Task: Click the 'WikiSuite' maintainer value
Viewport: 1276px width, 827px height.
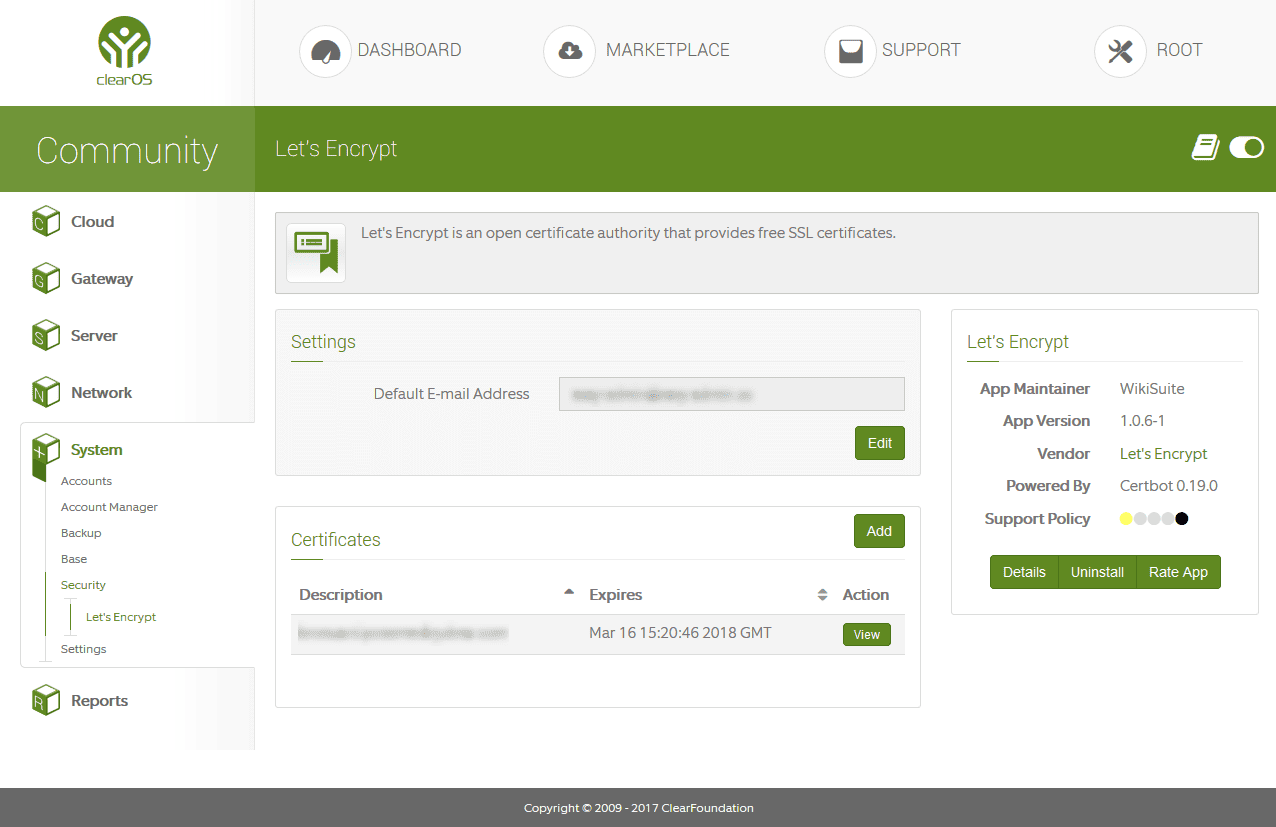Action: 1152,389
